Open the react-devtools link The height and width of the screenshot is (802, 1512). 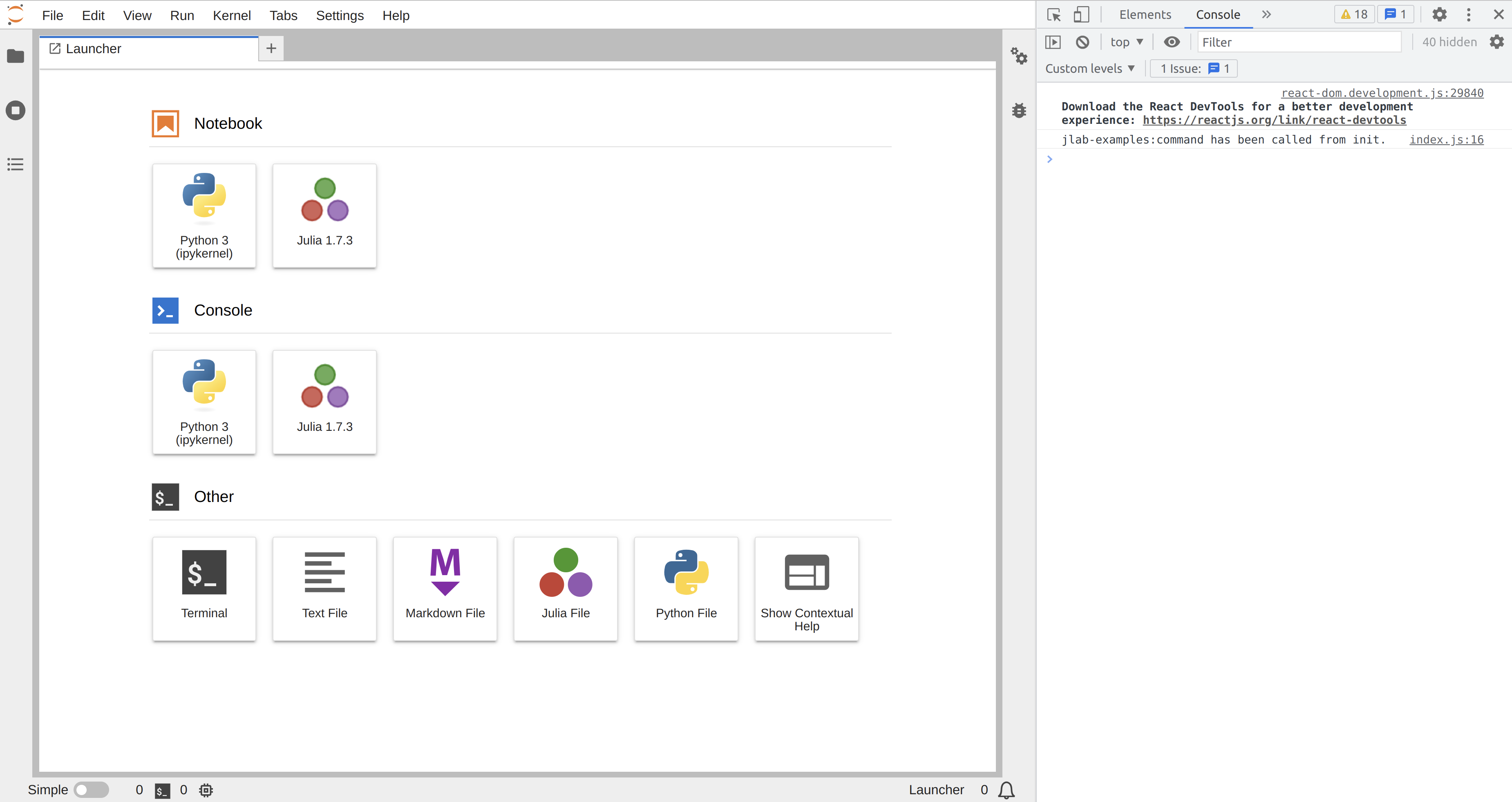[x=1274, y=120]
